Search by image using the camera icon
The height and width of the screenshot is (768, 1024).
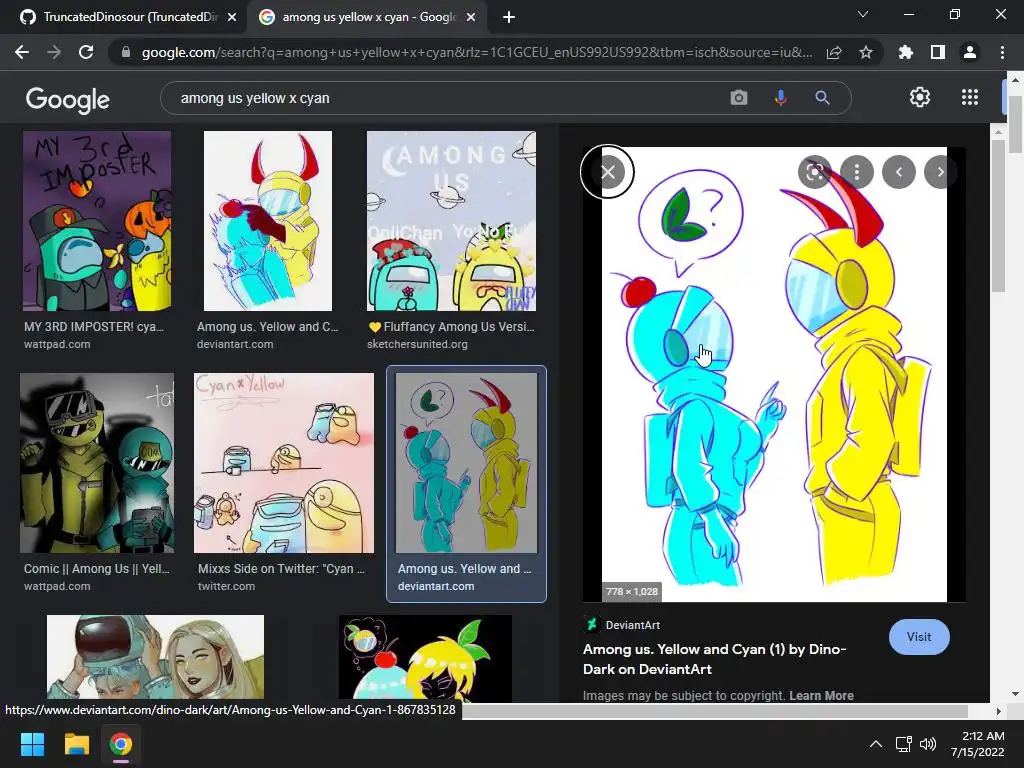739,98
